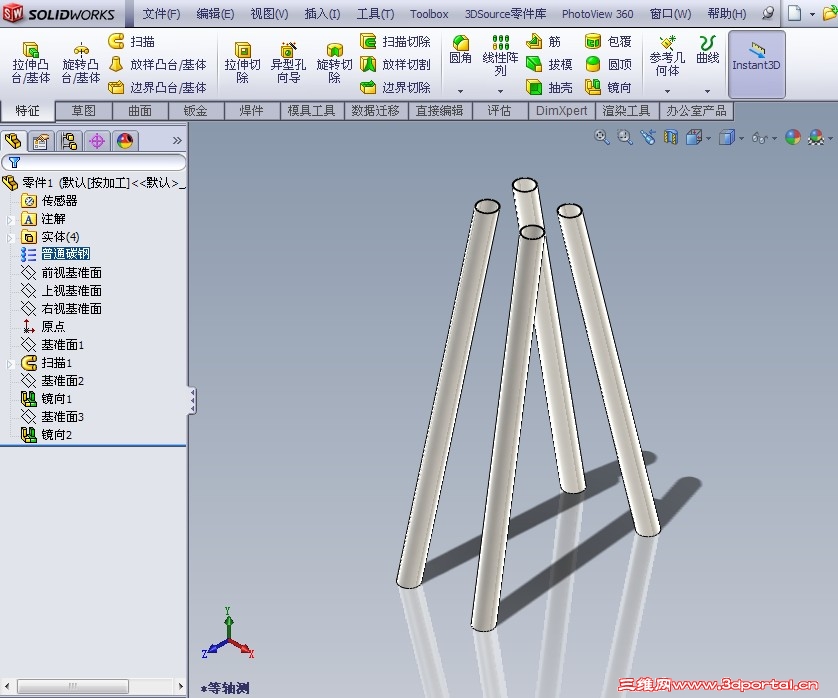Click the feature tree filter field

(x=94, y=162)
